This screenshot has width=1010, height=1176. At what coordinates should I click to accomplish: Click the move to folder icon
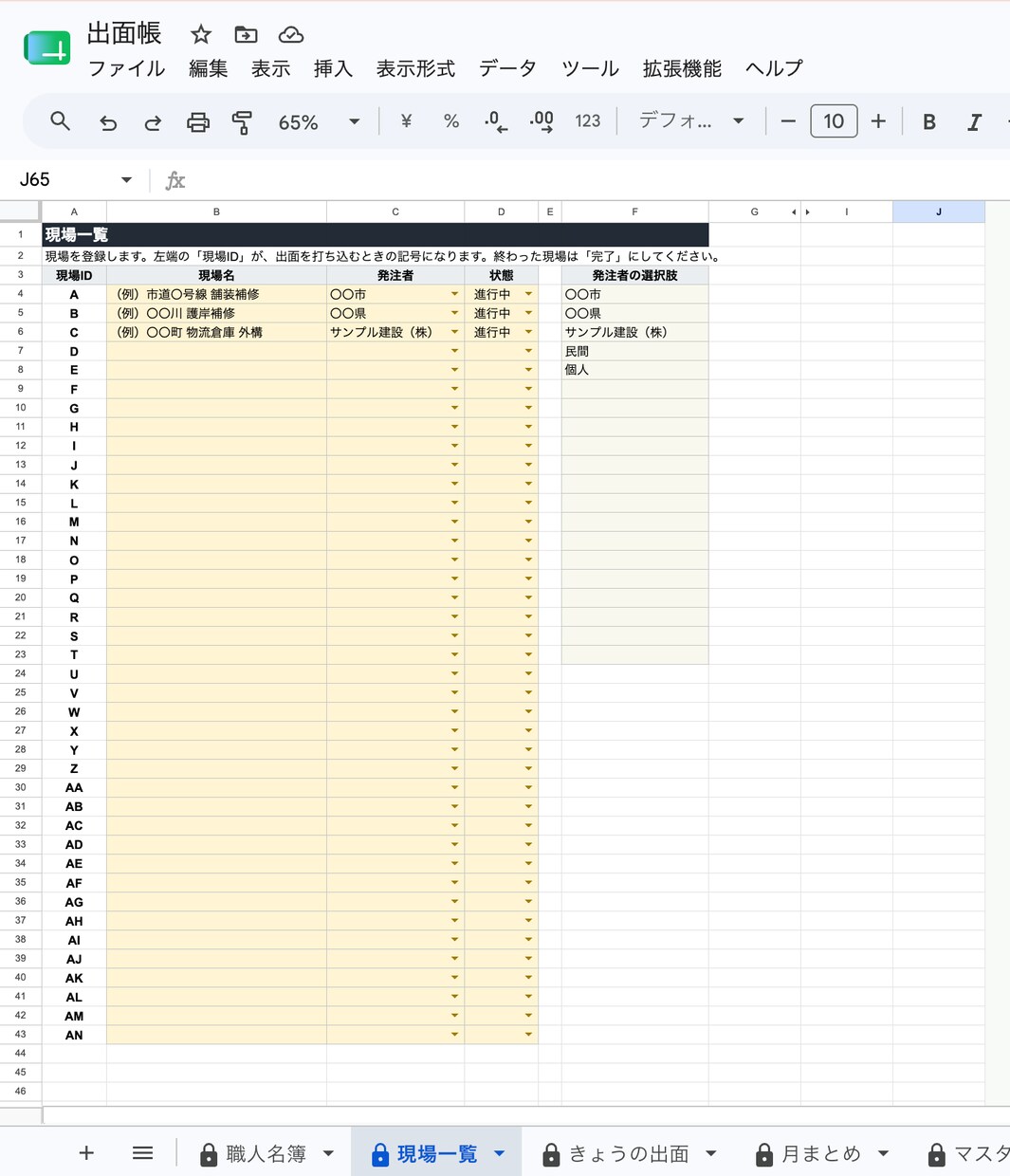(246, 35)
